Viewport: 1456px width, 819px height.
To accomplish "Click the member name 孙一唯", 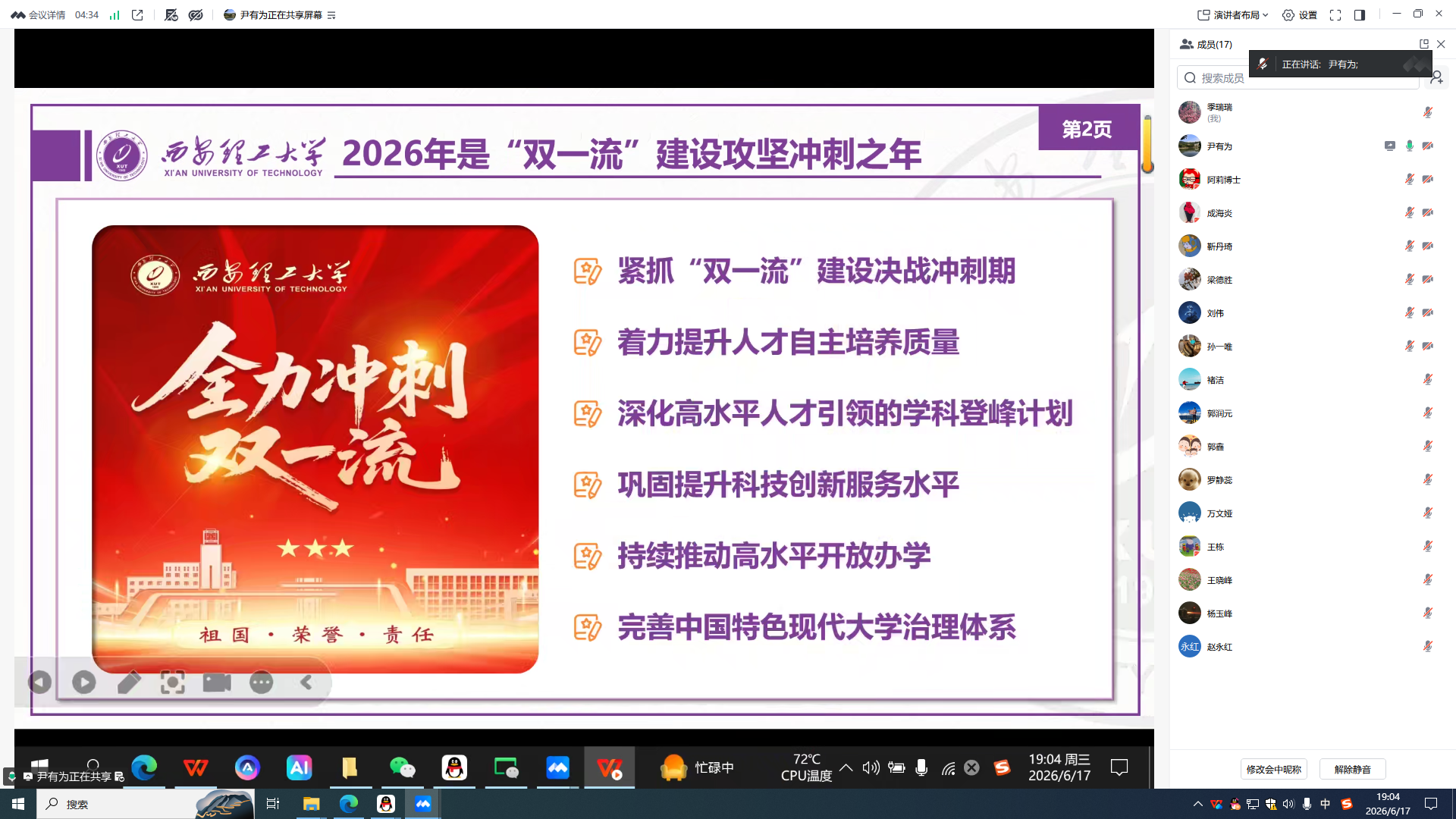I will 1219,347.
